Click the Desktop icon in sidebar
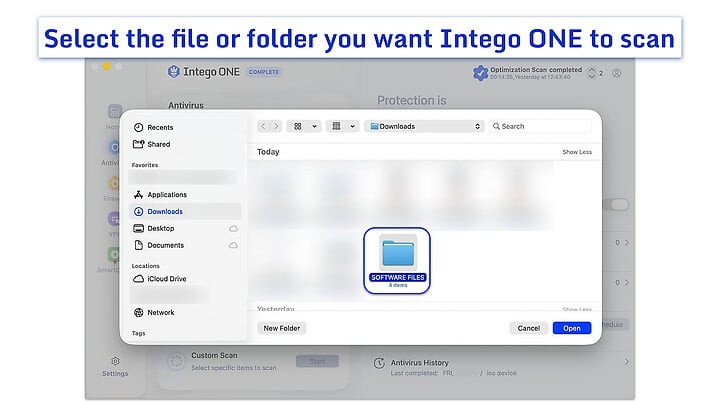The image size is (720, 405). pyautogui.click(x=138, y=228)
